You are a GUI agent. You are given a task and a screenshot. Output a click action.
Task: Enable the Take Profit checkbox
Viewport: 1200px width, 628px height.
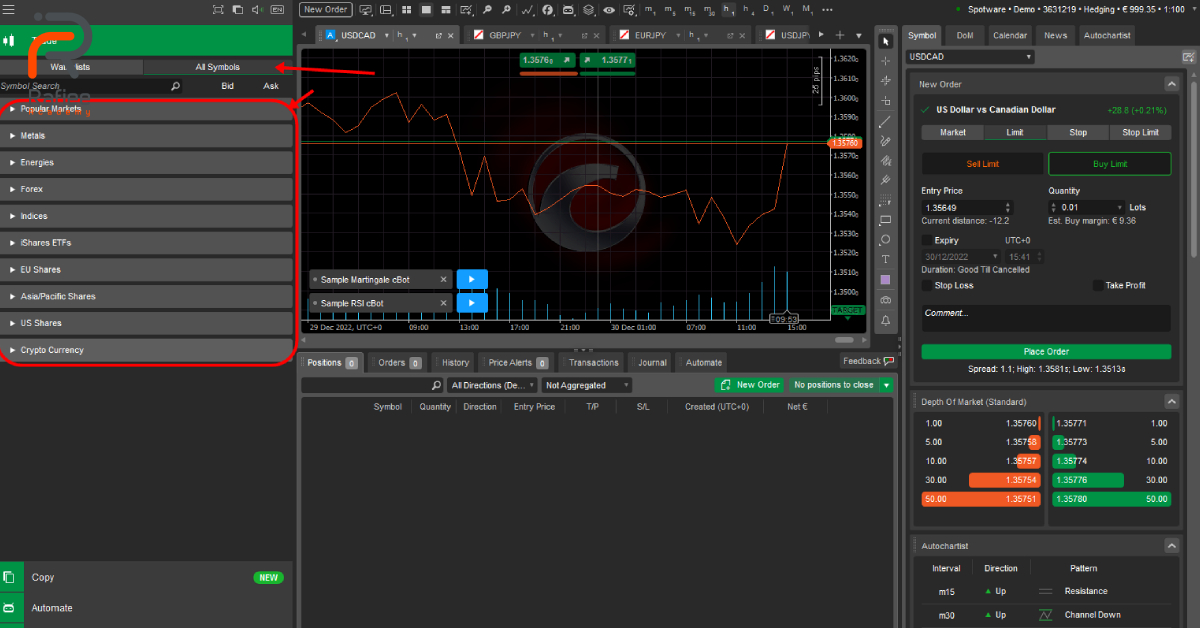1098,285
